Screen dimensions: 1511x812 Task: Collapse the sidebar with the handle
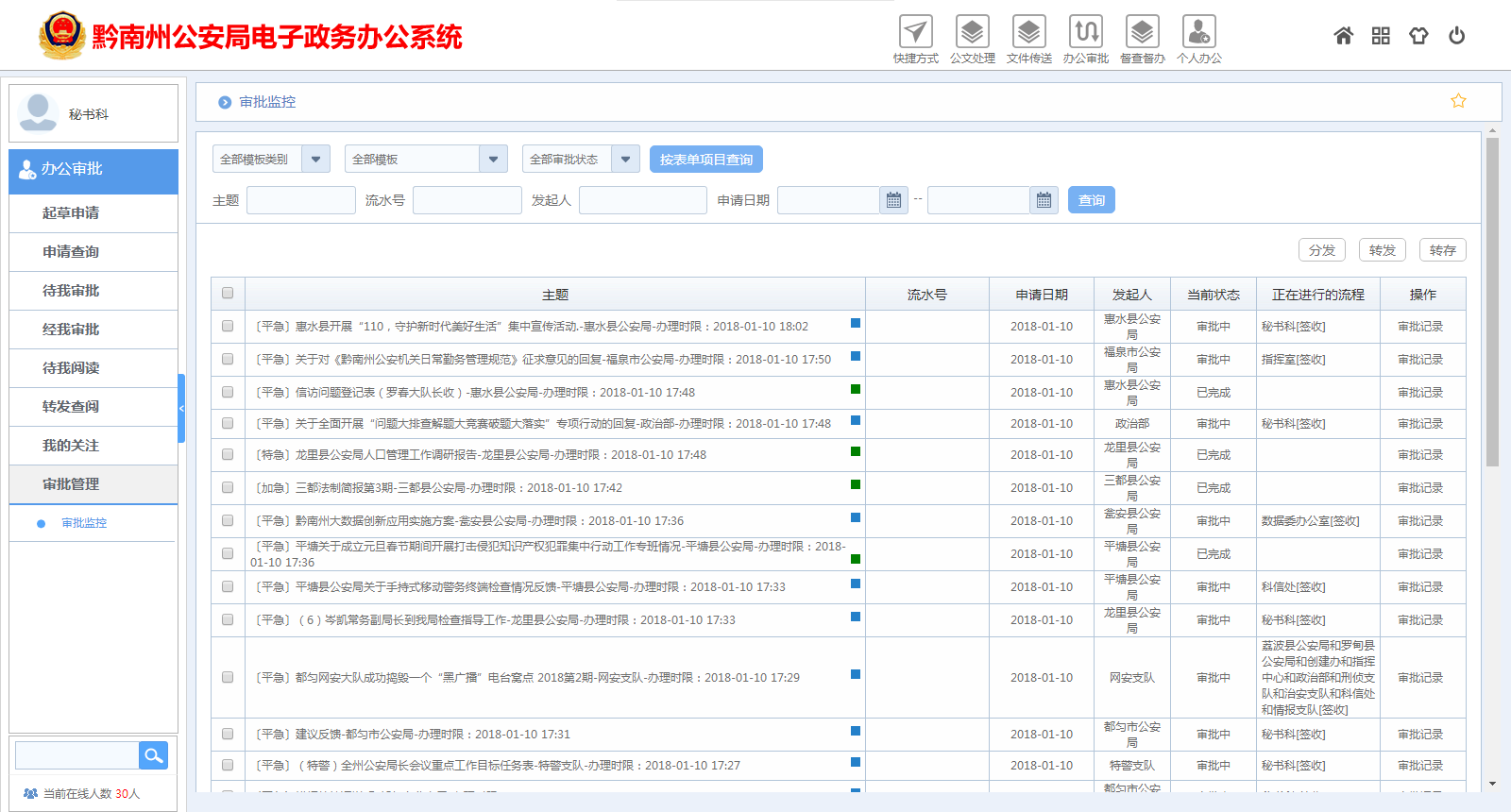point(181,408)
